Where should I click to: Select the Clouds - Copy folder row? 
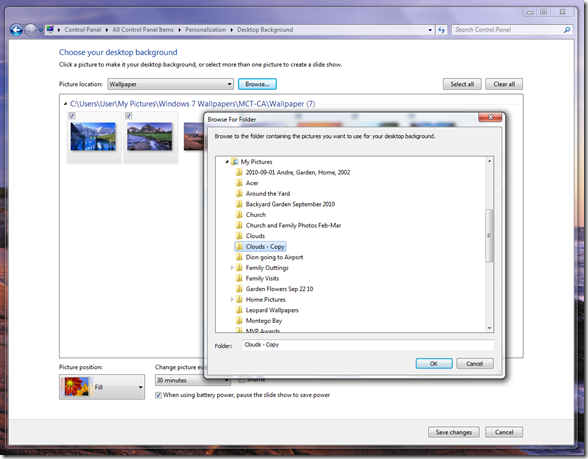coord(261,247)
